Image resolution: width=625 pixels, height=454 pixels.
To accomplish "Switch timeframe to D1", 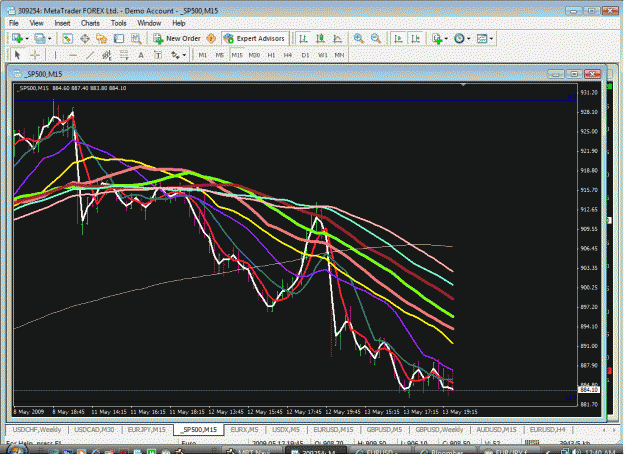I will click(305, 55).
